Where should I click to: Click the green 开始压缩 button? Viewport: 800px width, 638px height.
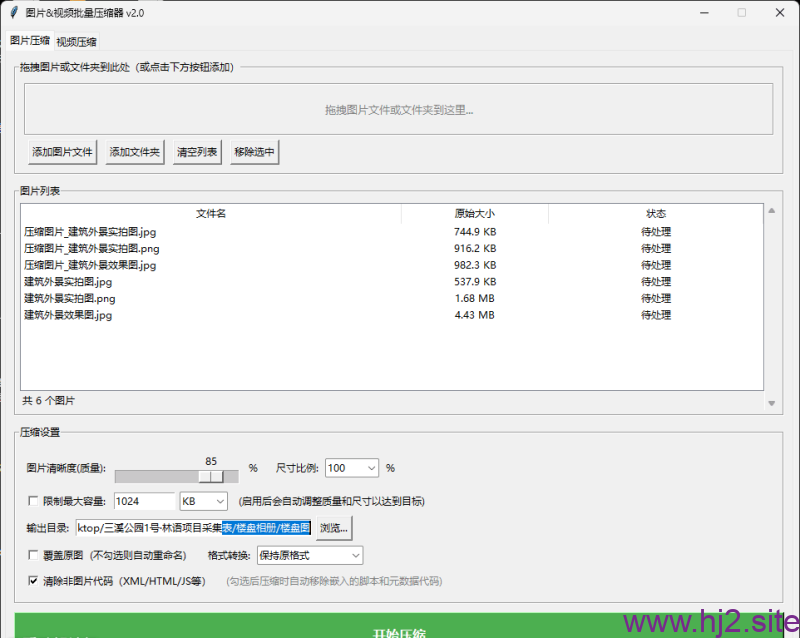398,627
